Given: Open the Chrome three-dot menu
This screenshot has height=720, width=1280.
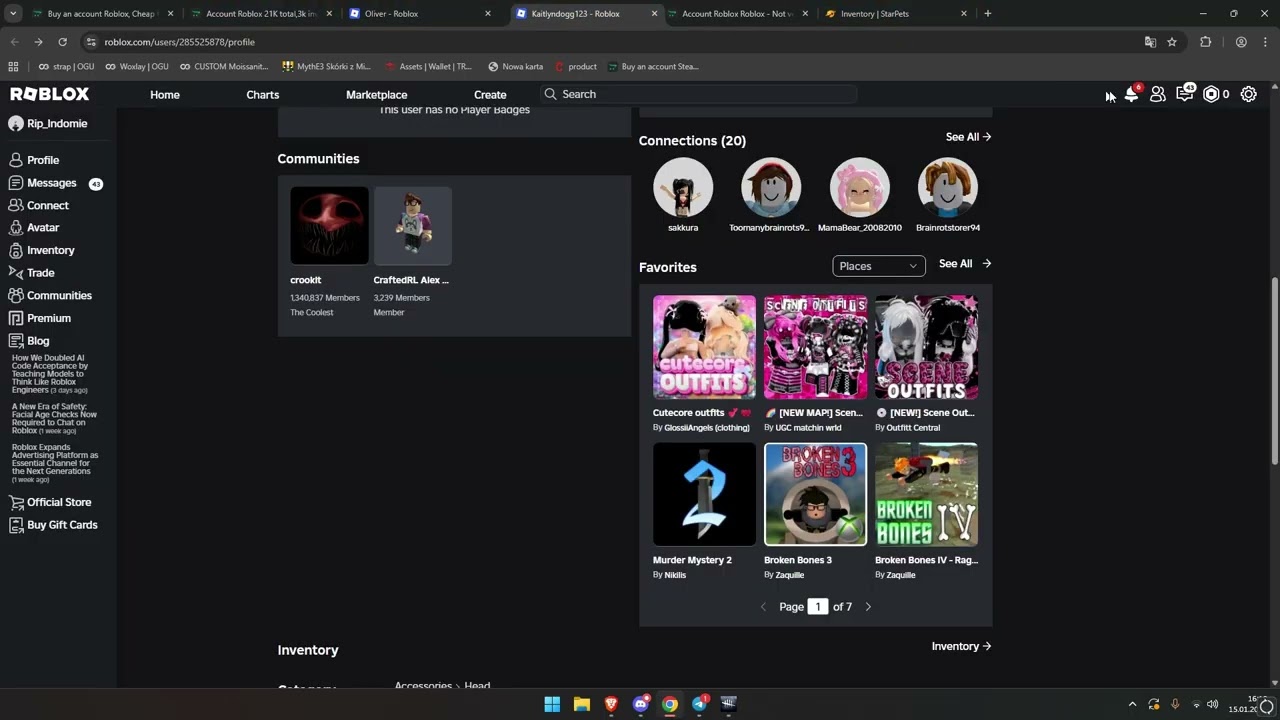Looking at the screenshot, I should click(x=1265, y=42).
